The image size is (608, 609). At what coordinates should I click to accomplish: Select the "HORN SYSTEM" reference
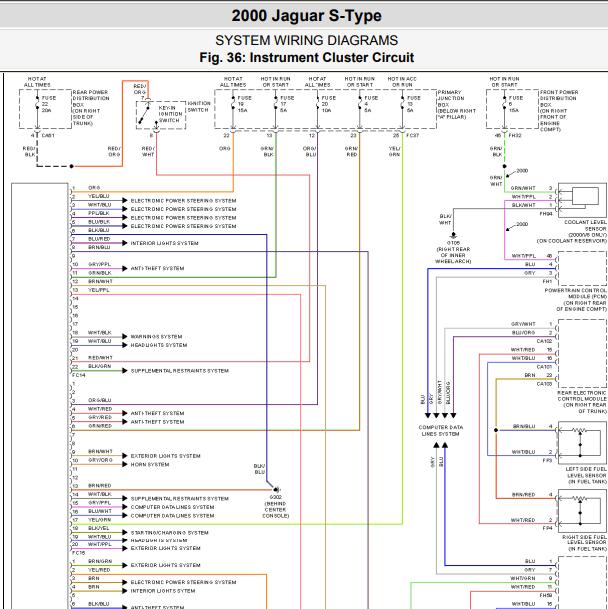(x=150, y=465)
